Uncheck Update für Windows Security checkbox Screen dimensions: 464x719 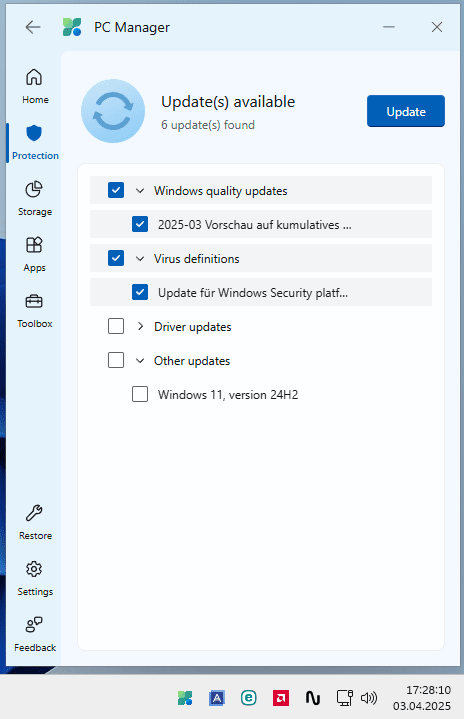point(140,292)
